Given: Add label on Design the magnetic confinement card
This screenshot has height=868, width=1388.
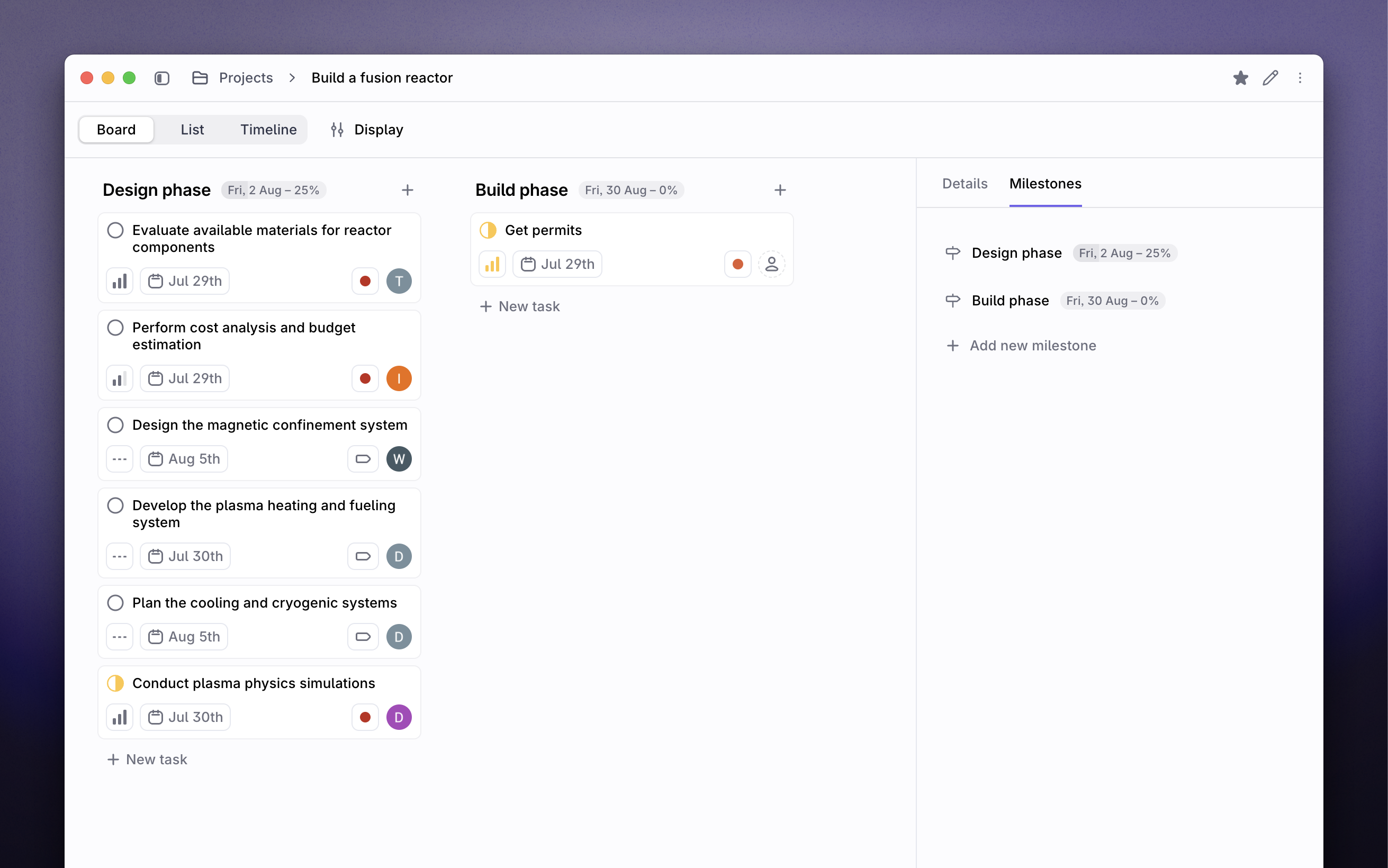Looking at the screenshot, I should [x=363, y=459].
